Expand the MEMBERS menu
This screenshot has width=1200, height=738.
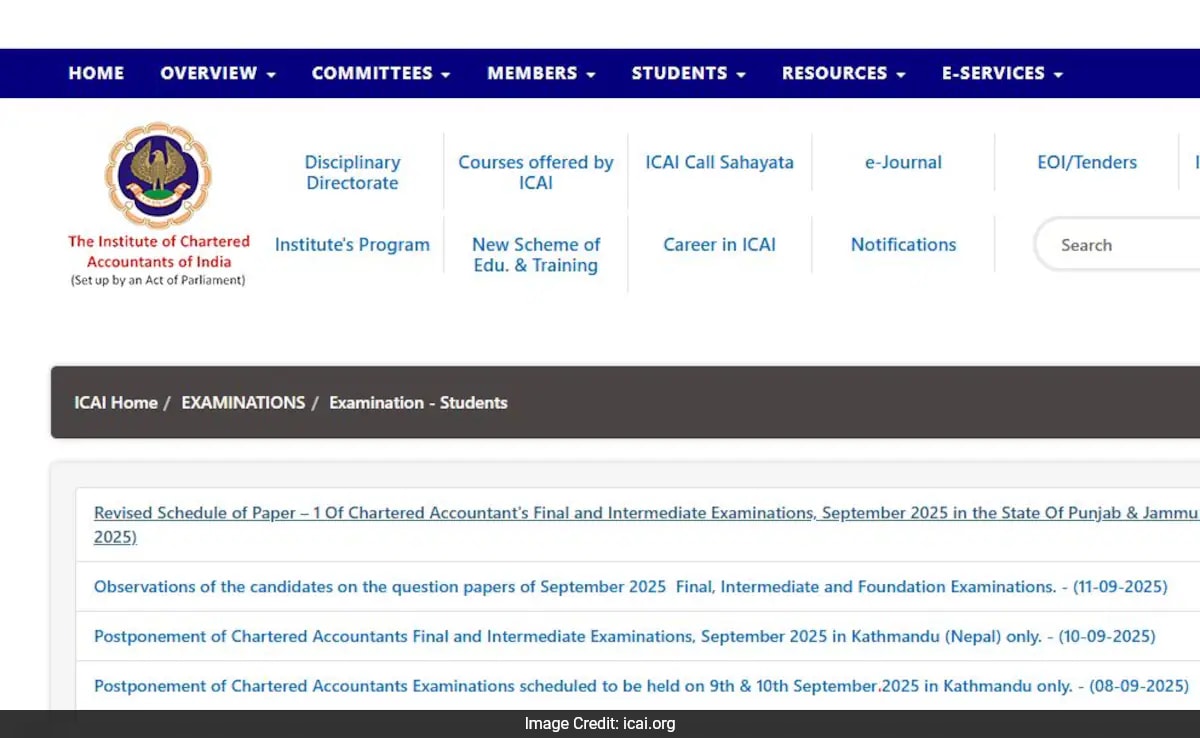click(x=541, y=73)
